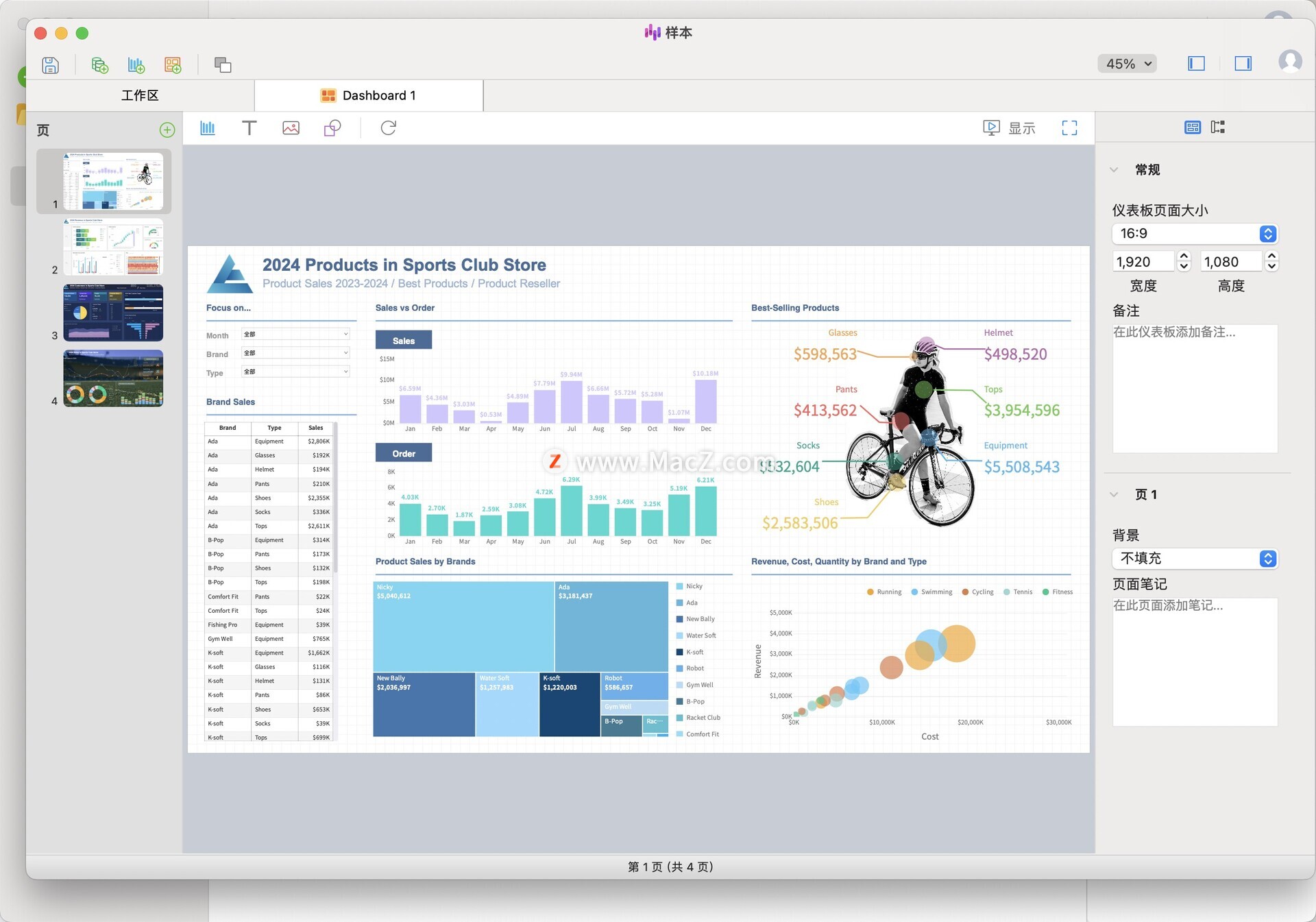This screenshot has height=922, width=1316.
Task: Toggle the Running legend item
Action: pyautogui.click(x=884, y=592)
